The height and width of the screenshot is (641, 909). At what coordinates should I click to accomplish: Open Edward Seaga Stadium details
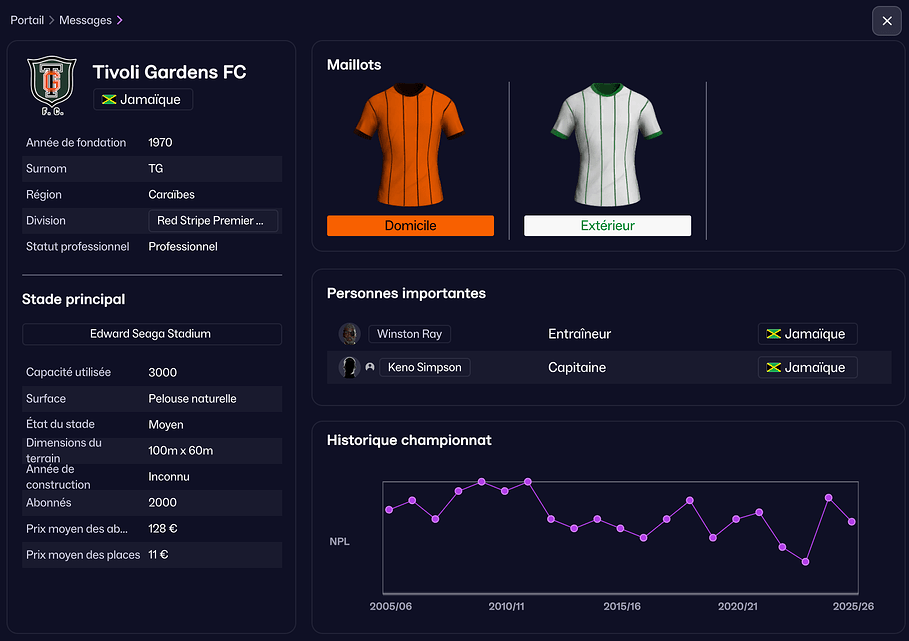click(151, 334)
